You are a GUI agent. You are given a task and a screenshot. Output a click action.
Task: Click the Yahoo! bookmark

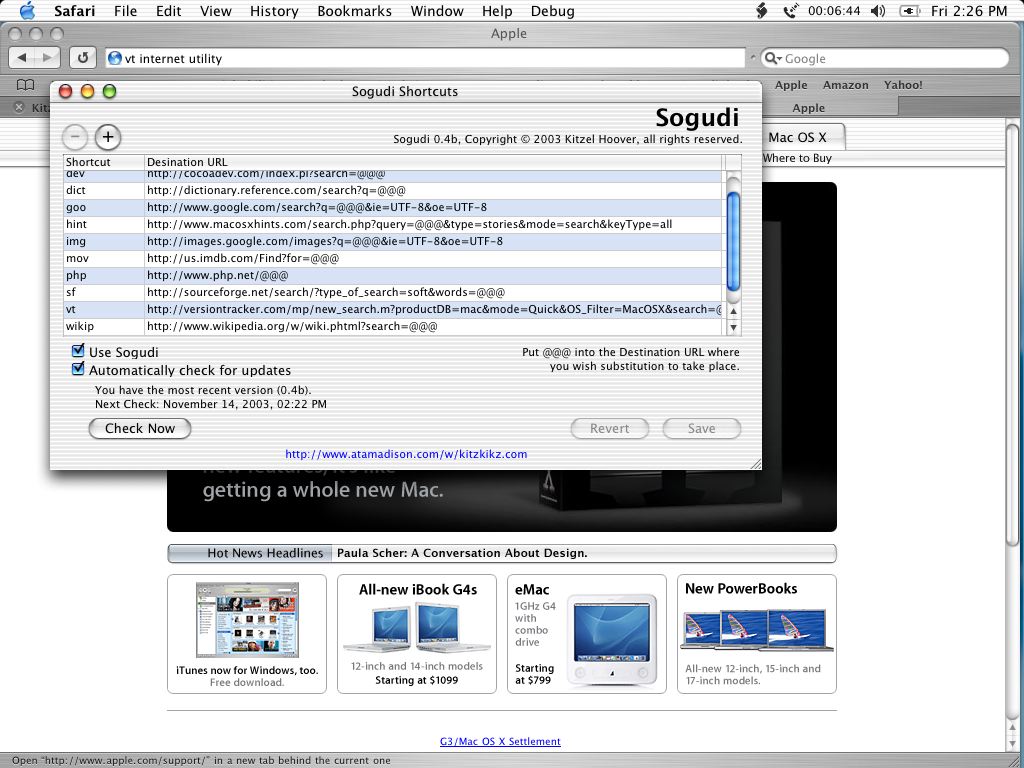coord(903,85)
